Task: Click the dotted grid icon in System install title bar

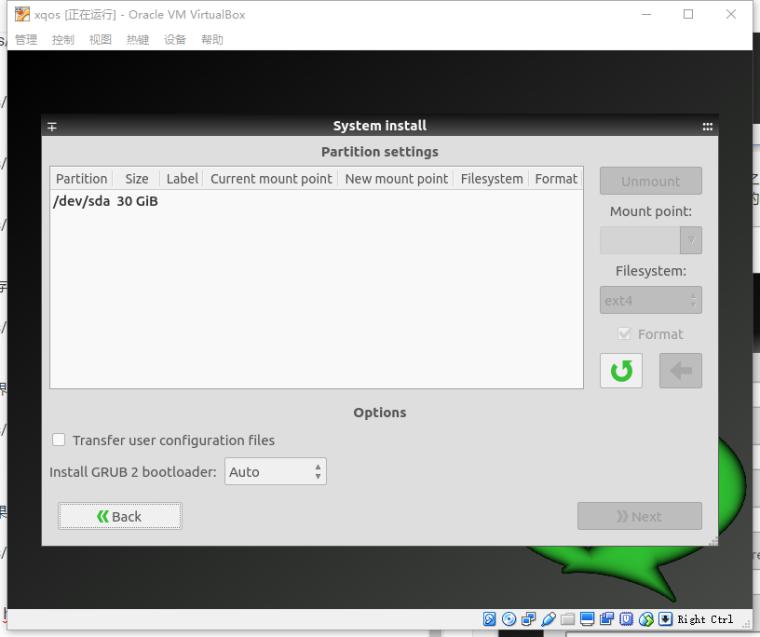Action: 707,127
